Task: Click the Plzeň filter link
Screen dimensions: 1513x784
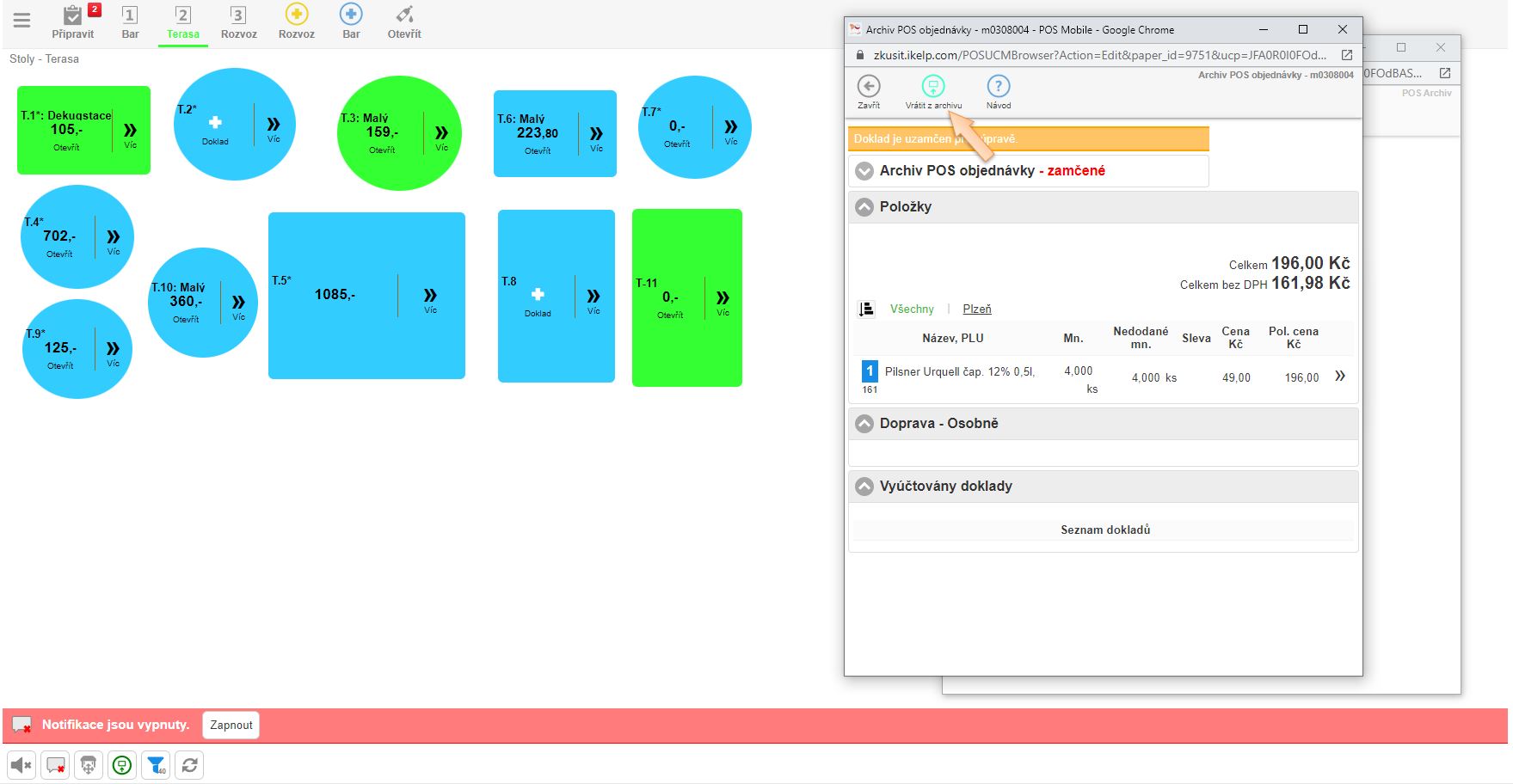Action: (x=976, y=309)
